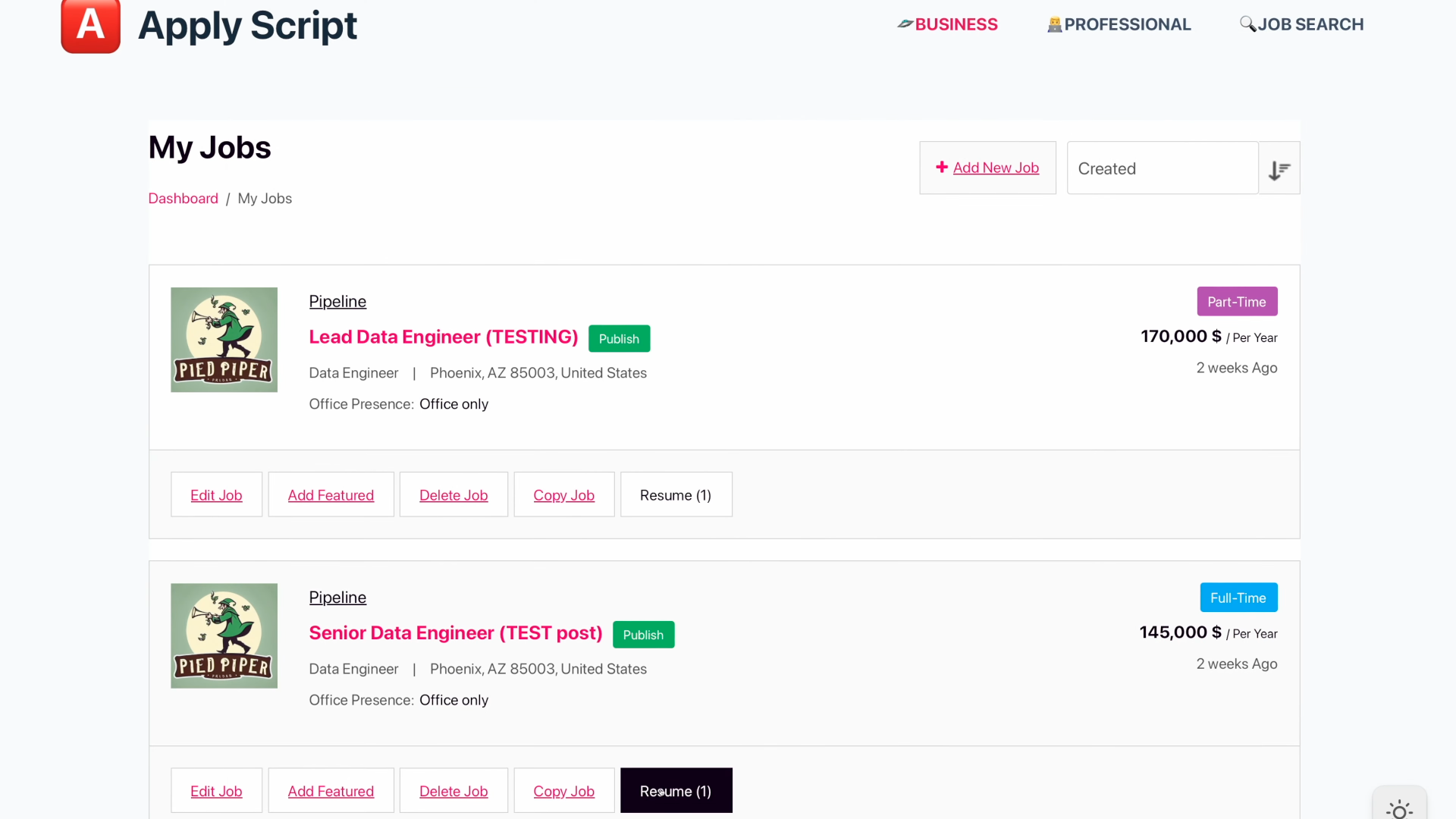Click the Full-Time blue badge
The width and height of the screenshot is (1456, 819).
tap(1238, 598)
